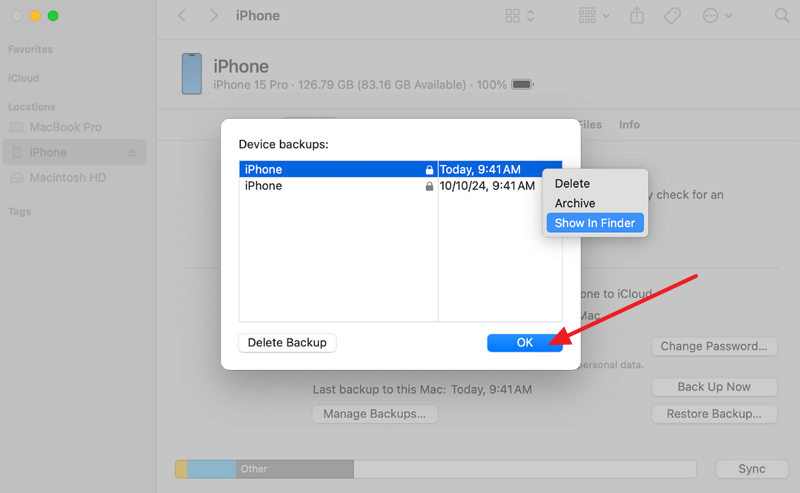Open the More actions ellipsis menu
This screenshot has width=800, height=493.
click(717, 16)
